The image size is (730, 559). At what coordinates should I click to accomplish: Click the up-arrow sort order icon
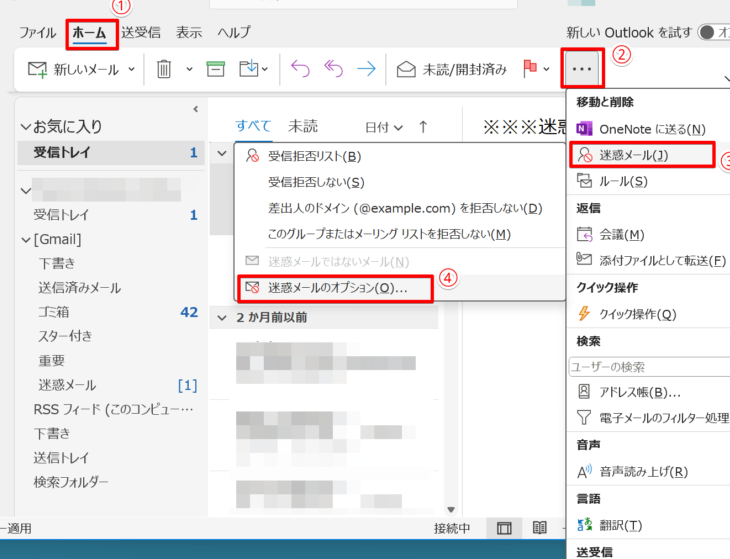point(423,127)
